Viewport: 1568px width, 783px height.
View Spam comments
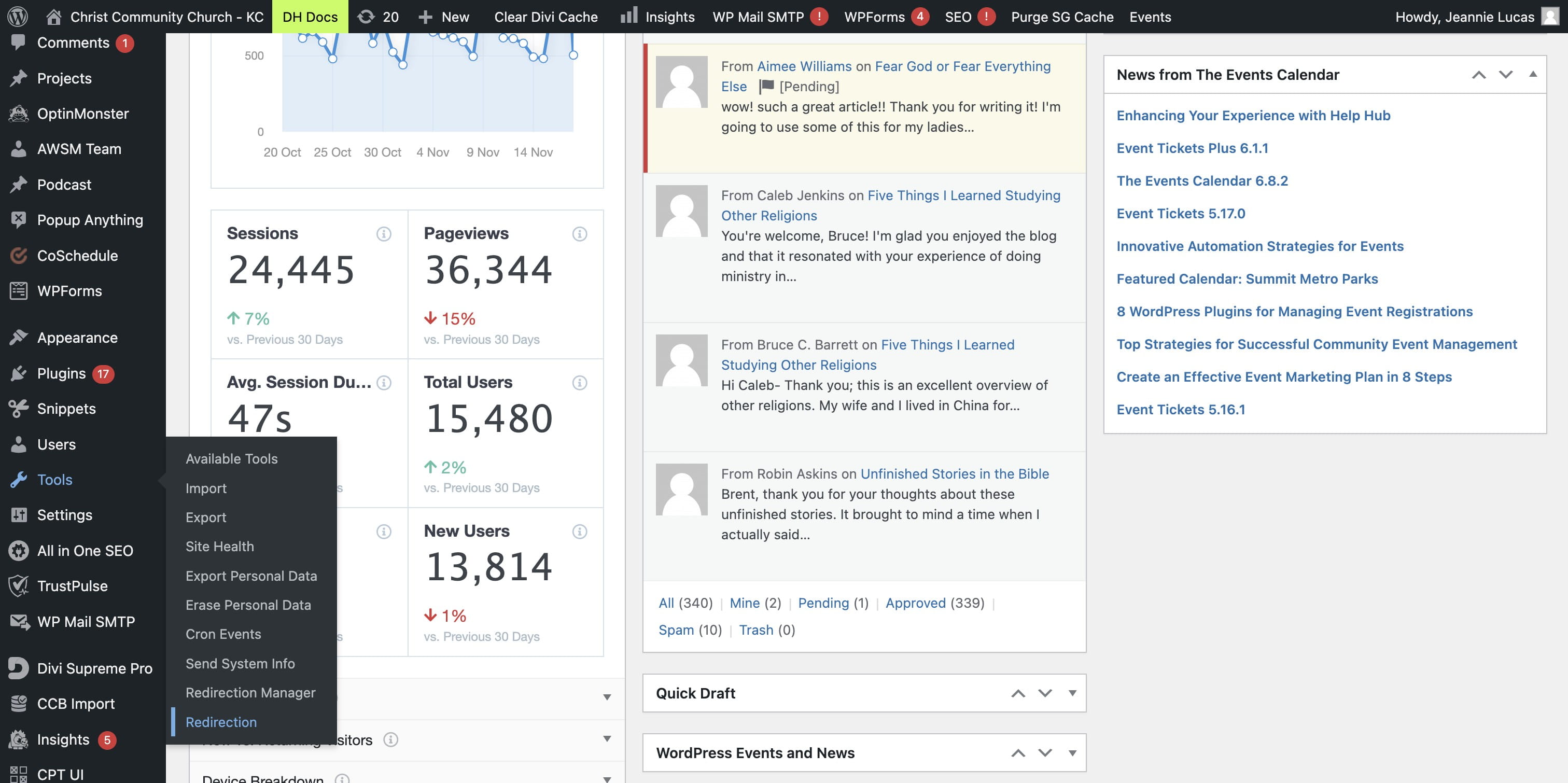tap(676, 630)
